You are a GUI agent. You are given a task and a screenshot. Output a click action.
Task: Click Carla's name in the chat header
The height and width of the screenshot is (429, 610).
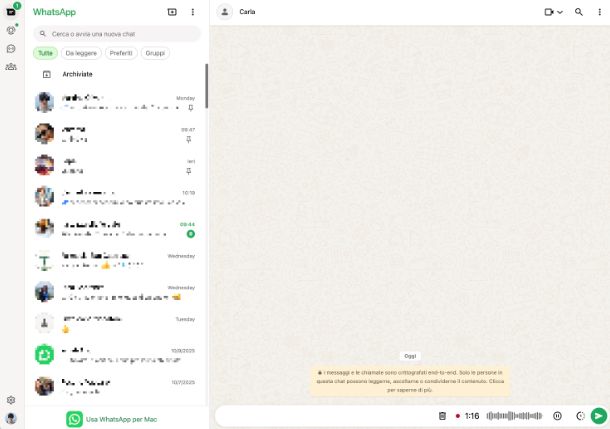(x=247, y=12)
